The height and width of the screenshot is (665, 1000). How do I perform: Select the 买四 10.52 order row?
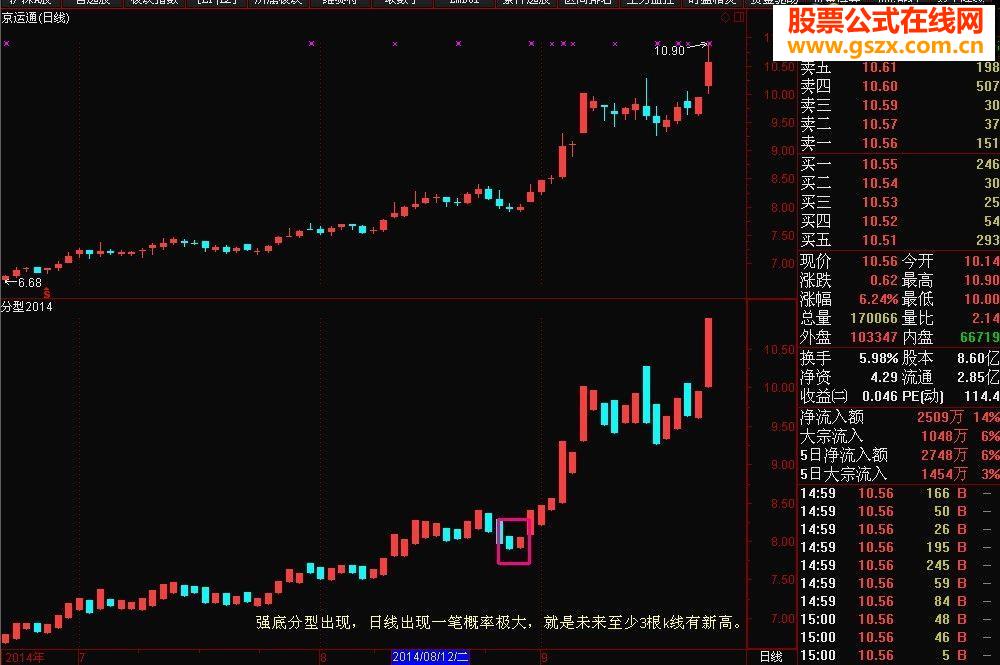[899, 221]
